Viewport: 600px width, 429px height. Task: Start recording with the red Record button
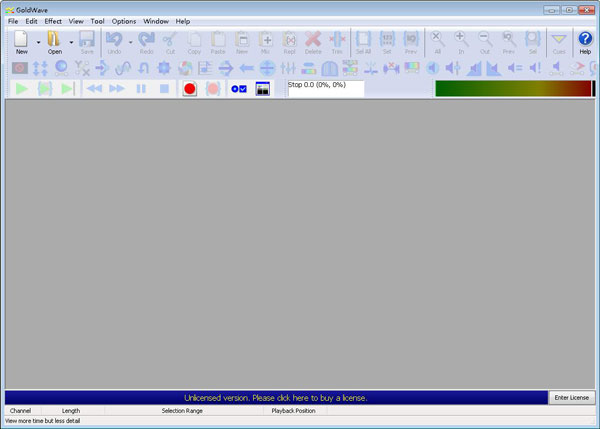click(189, 88)
